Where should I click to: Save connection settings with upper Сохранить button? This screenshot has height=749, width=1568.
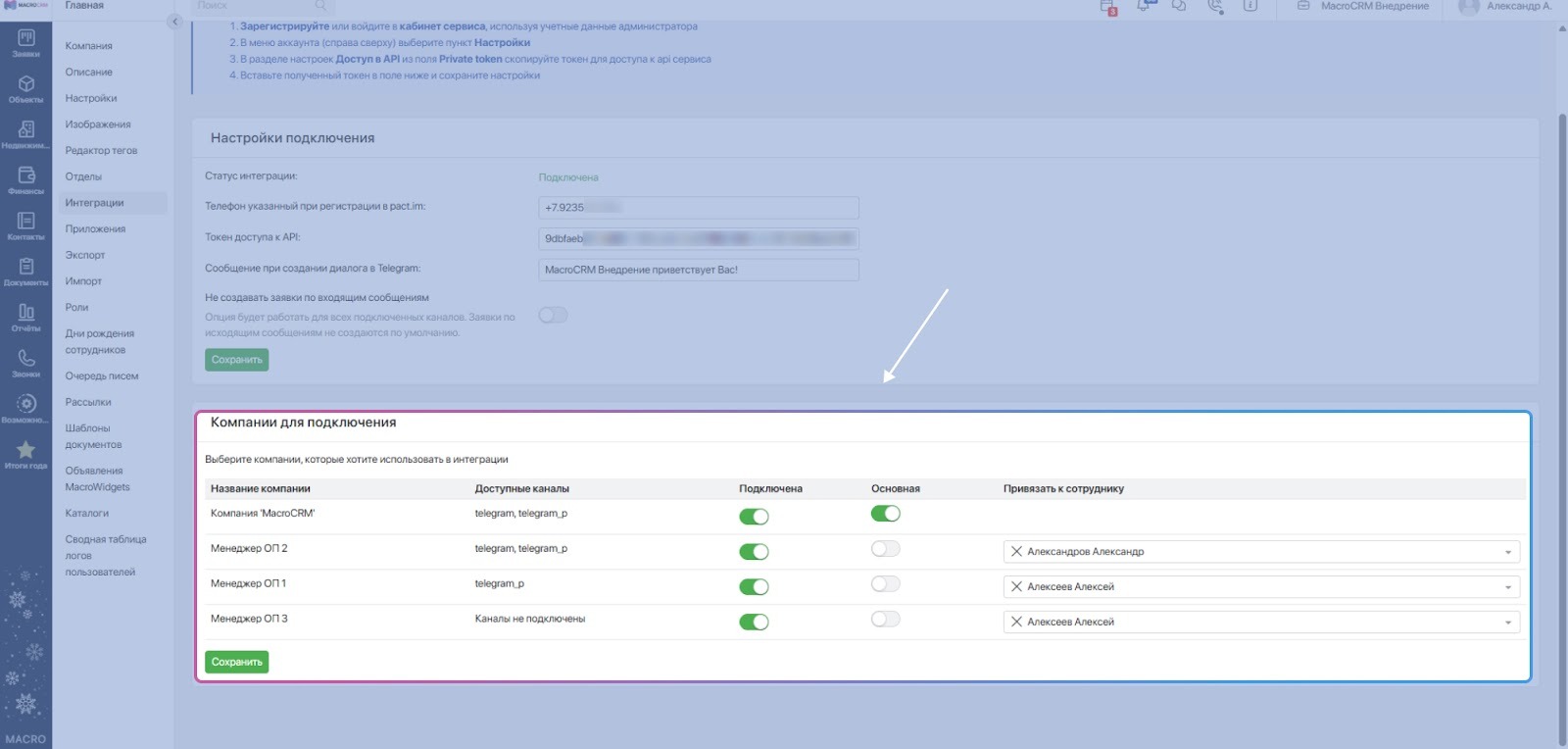[236, 360]
